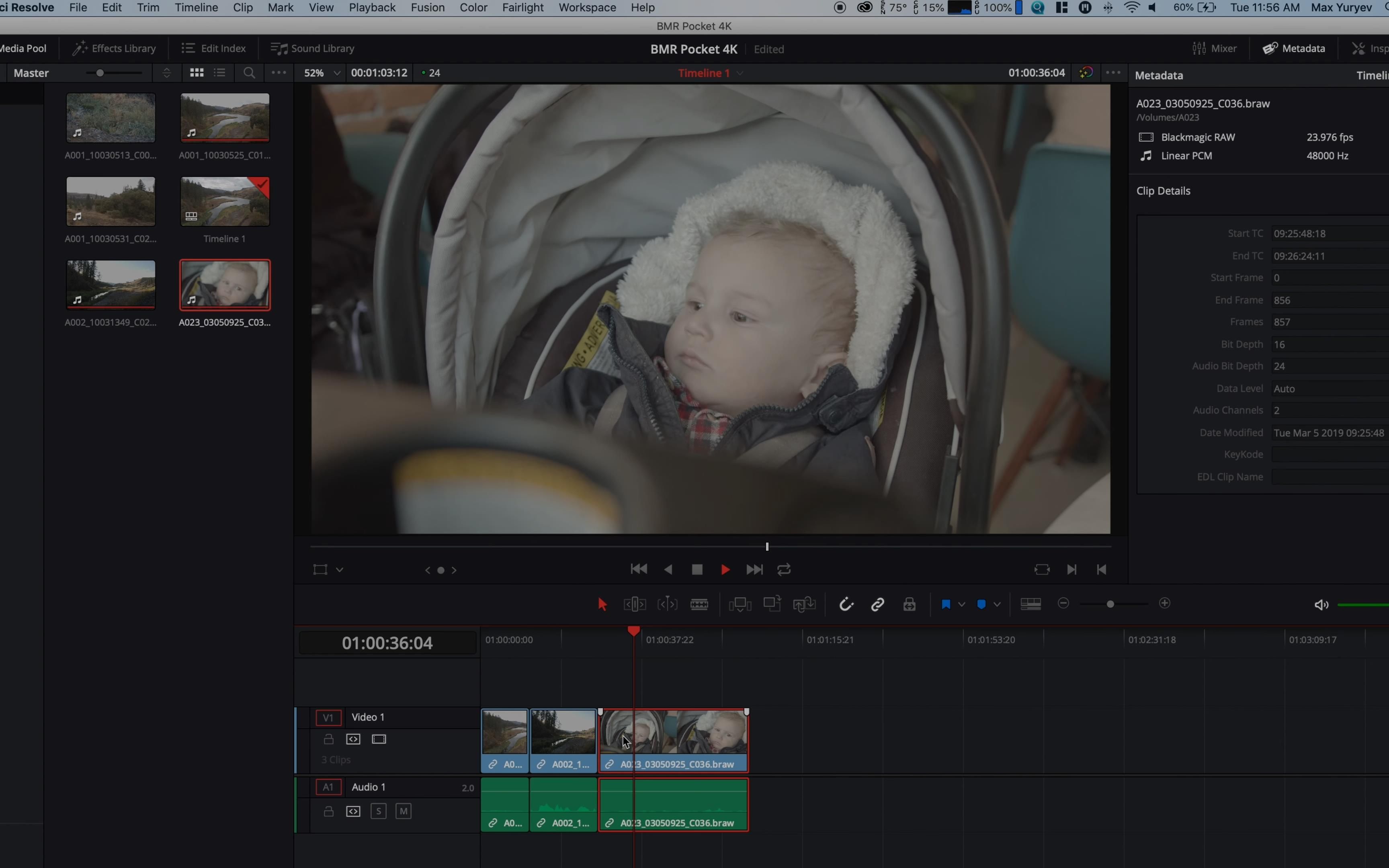
Task: Click the Insert Clip icon
Action: coord(739,604)
